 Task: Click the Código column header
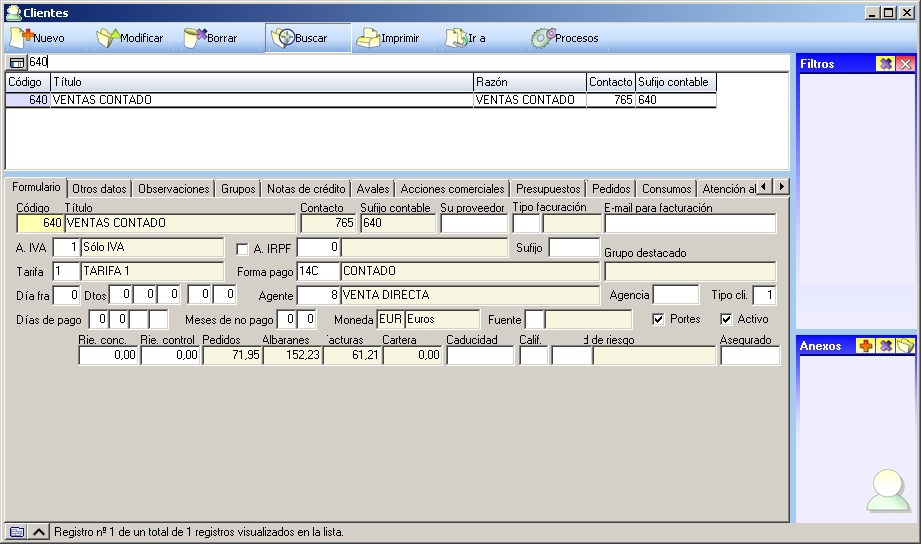[28, 82]
